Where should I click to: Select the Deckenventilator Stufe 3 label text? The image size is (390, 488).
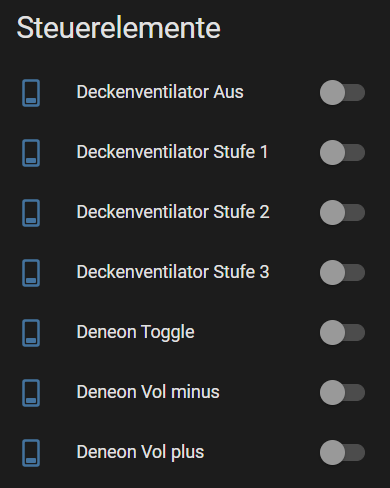tap(173, 272)
